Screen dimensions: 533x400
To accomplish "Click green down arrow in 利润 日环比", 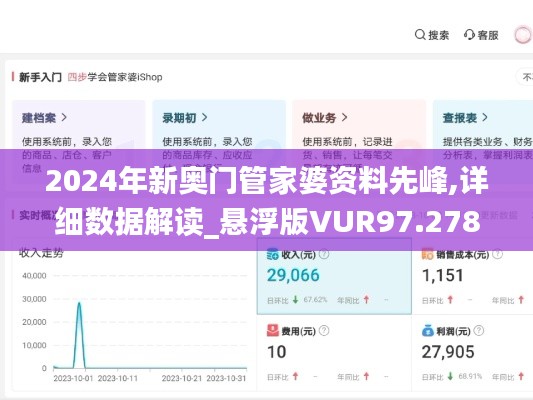I will pyautogui.click(x=450, y=376).
